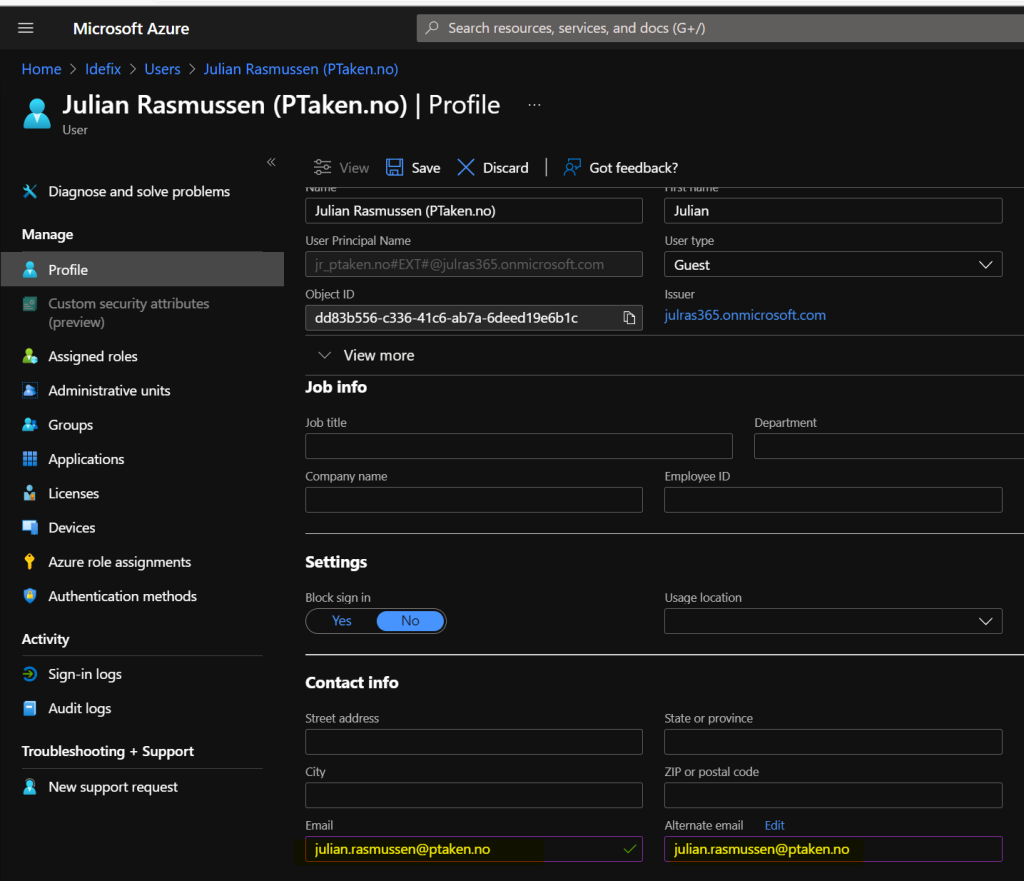Click the View settings sliders icon
The image size is (1024, 881).
click(x=322, y=168)
